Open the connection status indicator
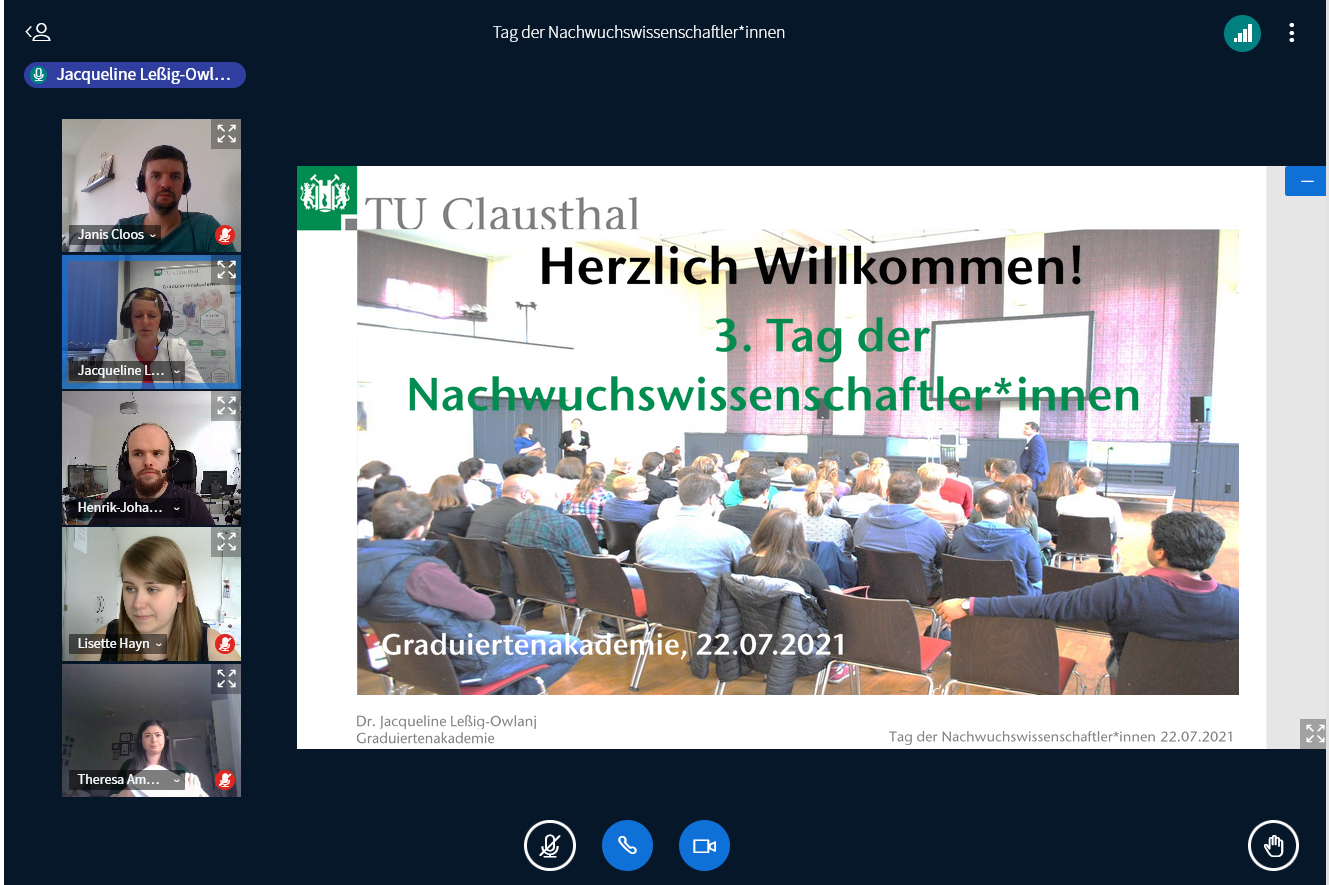 click(1242, 33)
